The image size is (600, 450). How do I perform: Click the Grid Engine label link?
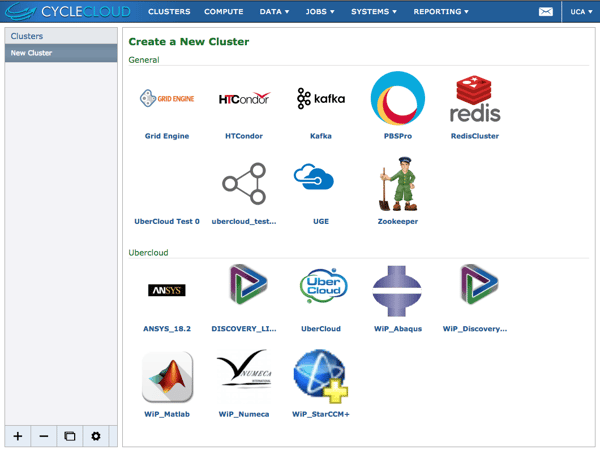[x=167, y=136]
